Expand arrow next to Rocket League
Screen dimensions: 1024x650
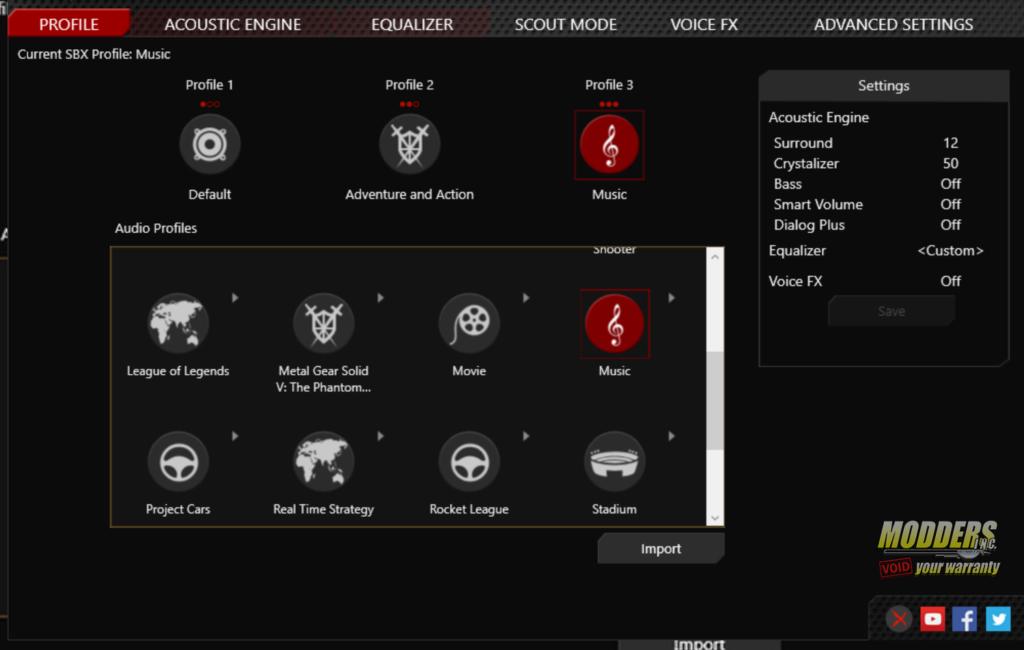[526, 436]
